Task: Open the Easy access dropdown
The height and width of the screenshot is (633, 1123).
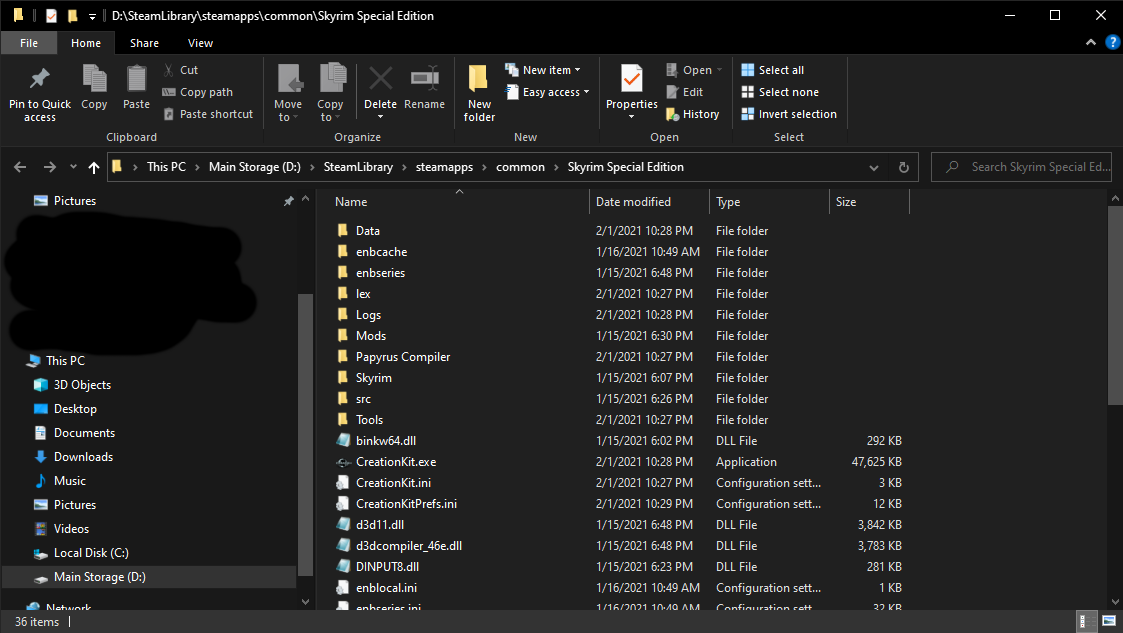Action: 547,92
